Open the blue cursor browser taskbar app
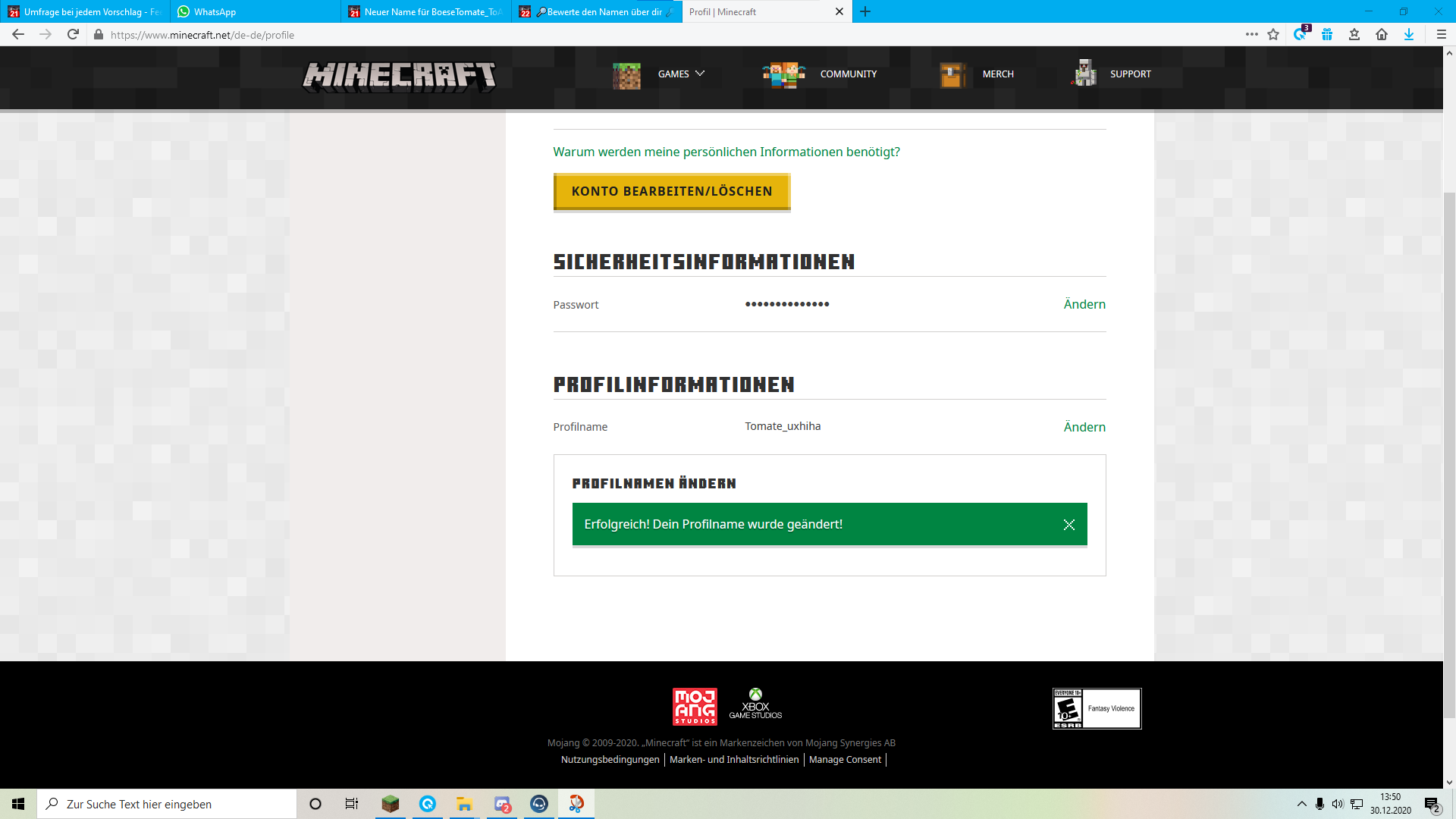Screen dimensions: 1456x819 pyautogui.click(x=428, y=804)
